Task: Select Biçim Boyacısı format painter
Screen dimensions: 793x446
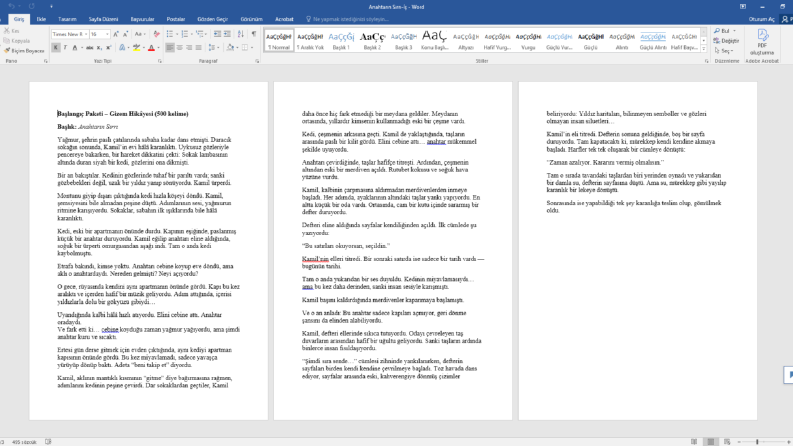Action: coord(24,51)
